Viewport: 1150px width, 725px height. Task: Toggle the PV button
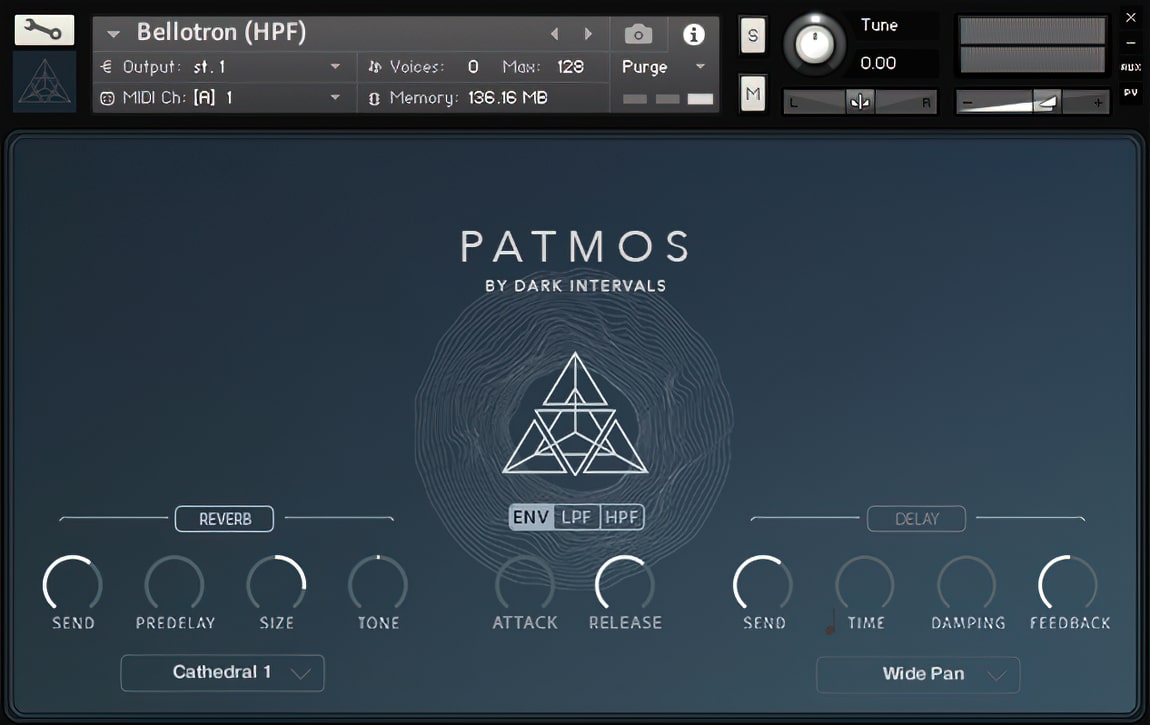tap(1130, 92)
